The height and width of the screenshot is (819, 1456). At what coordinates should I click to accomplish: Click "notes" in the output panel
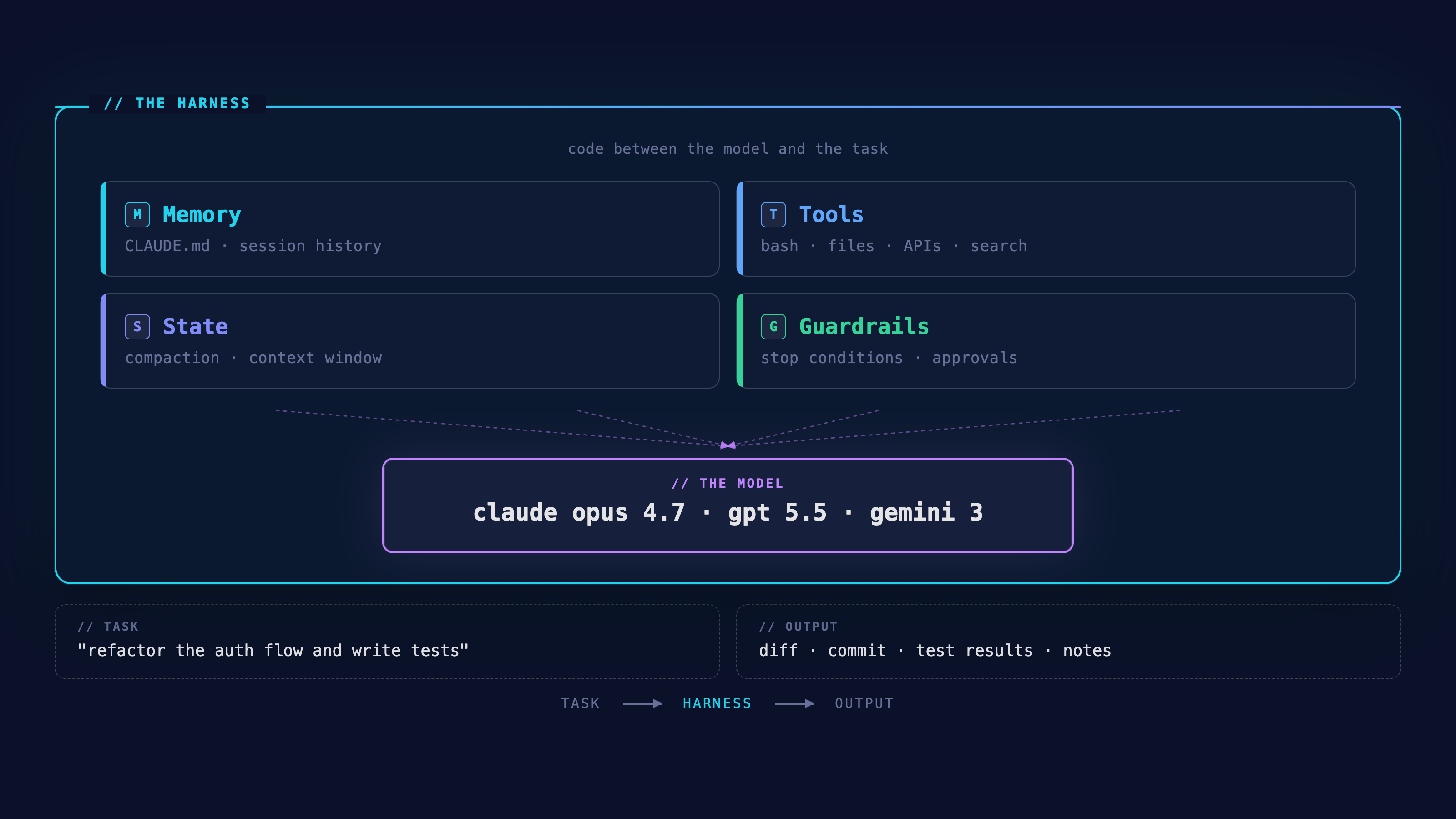pyautogui.click(x=1087, y=651)
